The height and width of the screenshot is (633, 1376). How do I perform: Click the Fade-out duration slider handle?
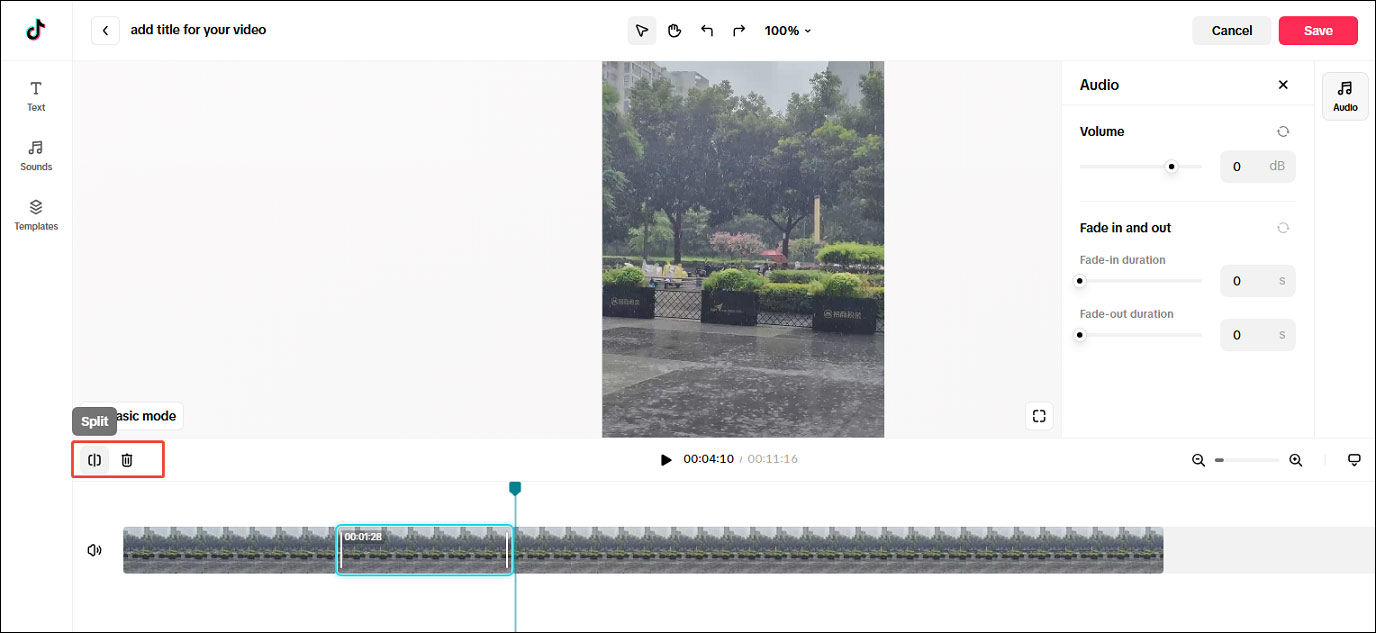pyautogui.click(x=1079, y=335)
